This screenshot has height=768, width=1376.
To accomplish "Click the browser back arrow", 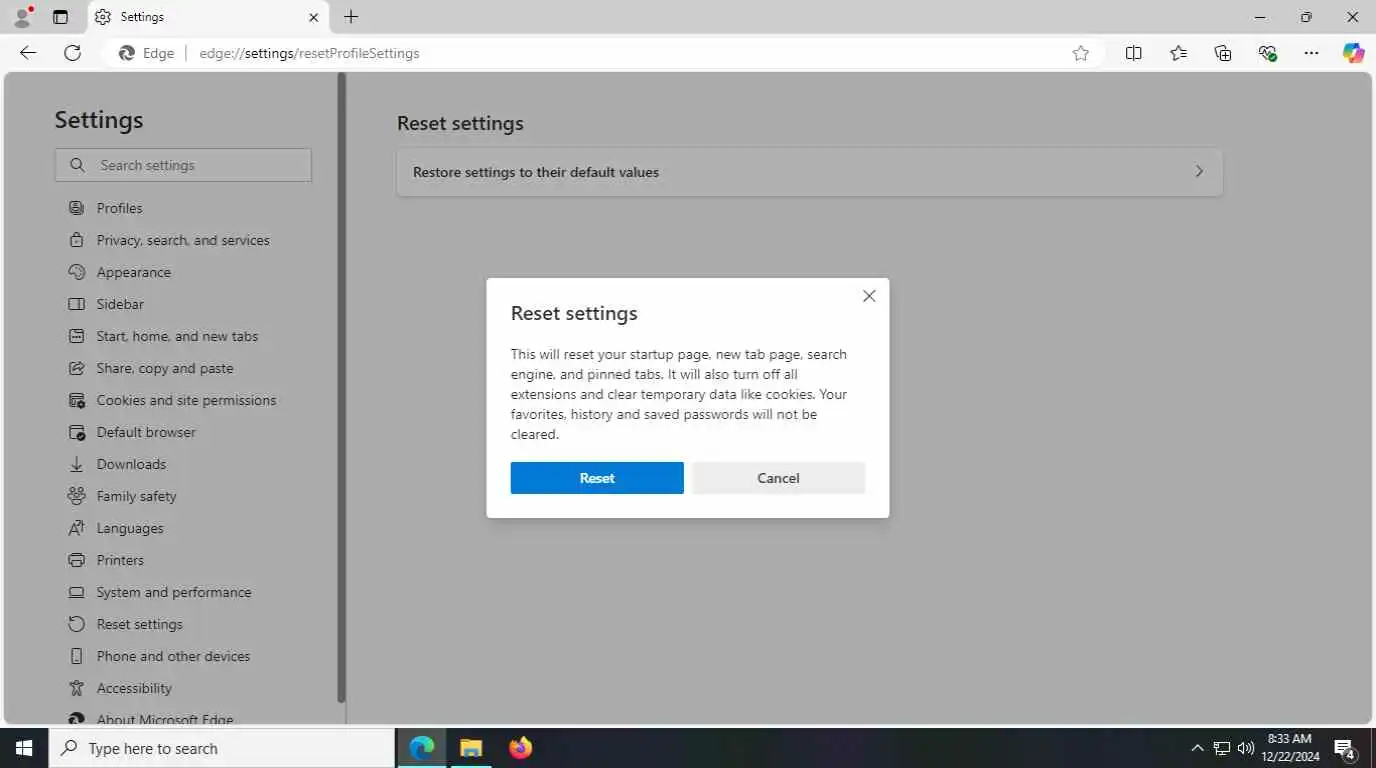I will (28, 53).
